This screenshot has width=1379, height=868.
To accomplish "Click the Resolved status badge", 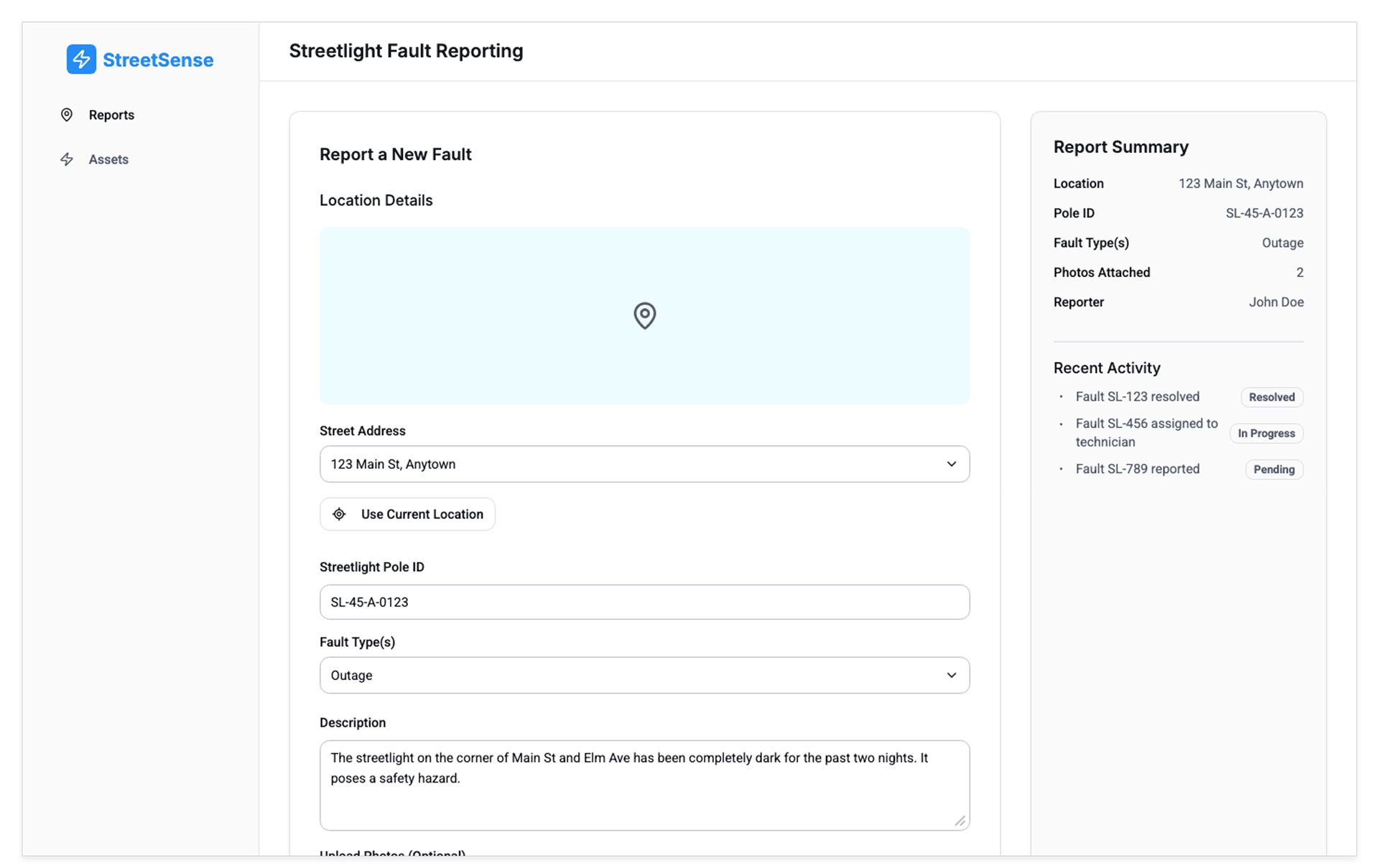I will (x=1271, y=397).
